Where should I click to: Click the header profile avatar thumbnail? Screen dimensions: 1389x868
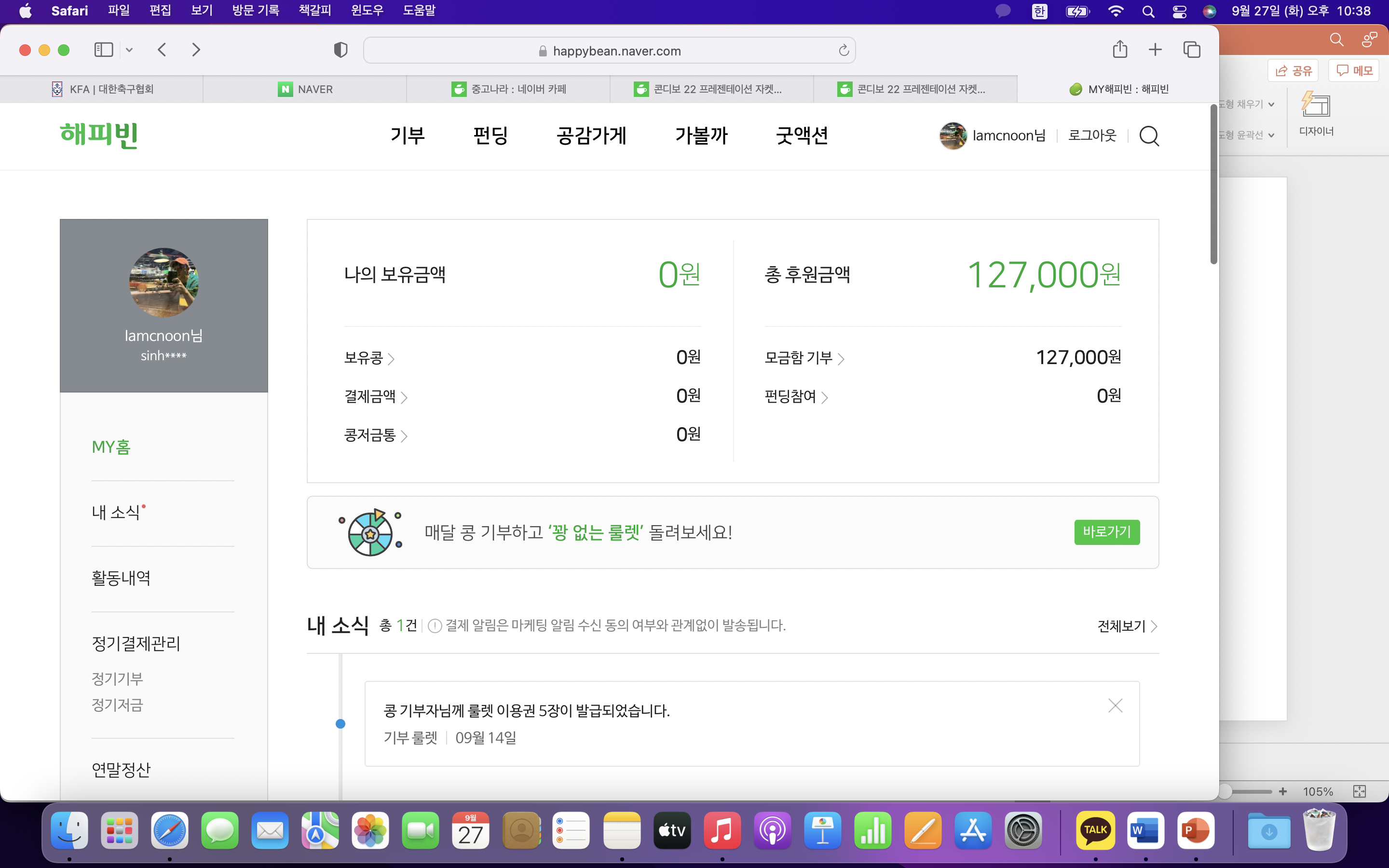click(953, 136)
